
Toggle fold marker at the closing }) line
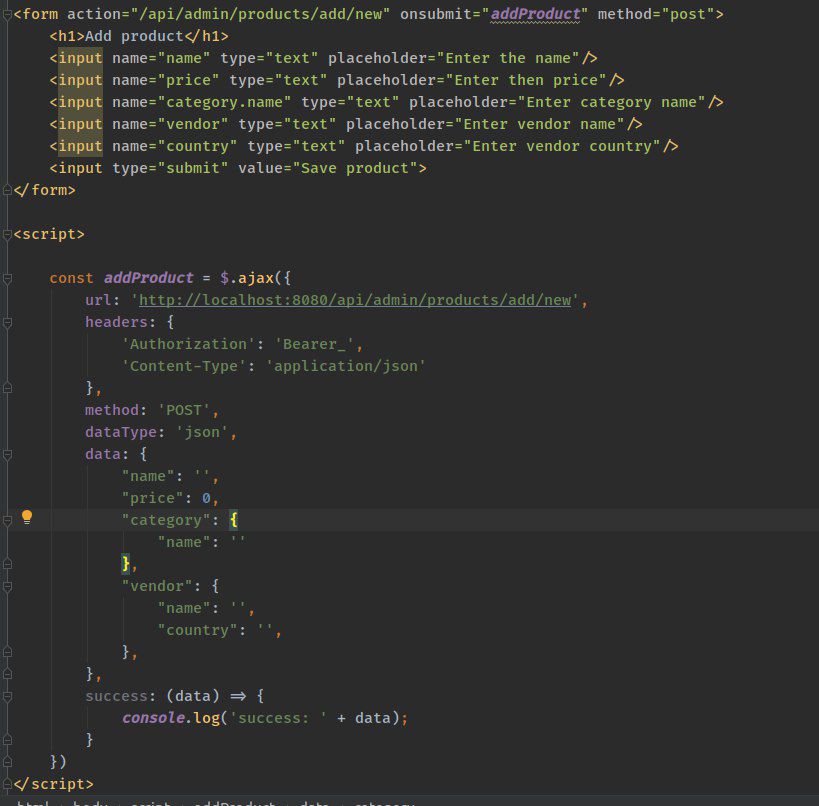(x=7, y=762)
